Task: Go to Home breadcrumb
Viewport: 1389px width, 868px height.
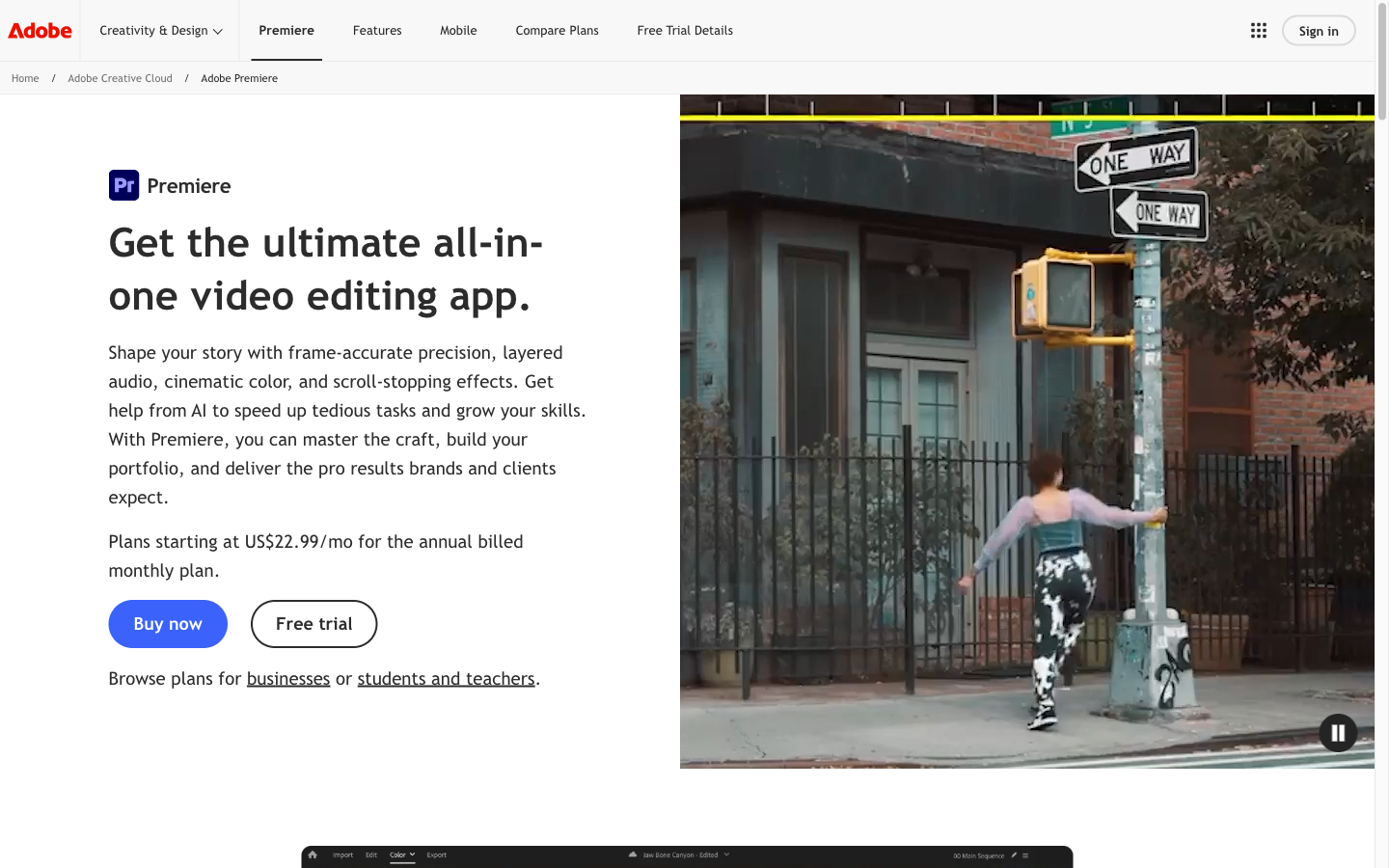Action: click(x=25, y=78)
